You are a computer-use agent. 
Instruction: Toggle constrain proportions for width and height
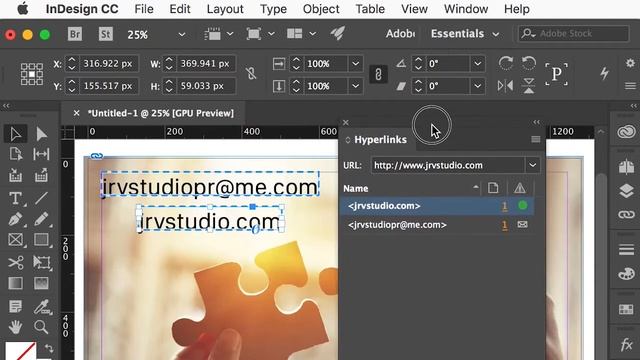pyautogui.click(x=251, y=74)
